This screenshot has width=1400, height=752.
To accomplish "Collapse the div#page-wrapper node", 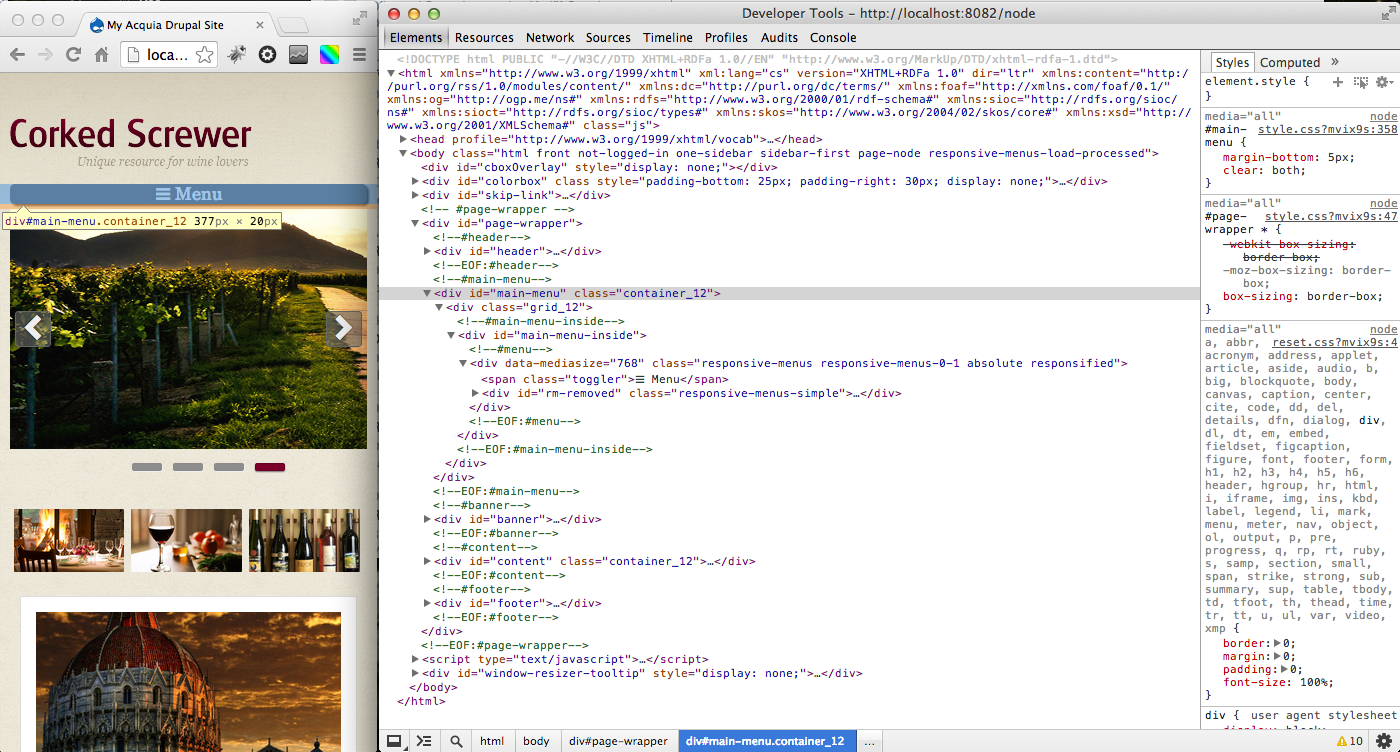I will click(x=415, y=223).
